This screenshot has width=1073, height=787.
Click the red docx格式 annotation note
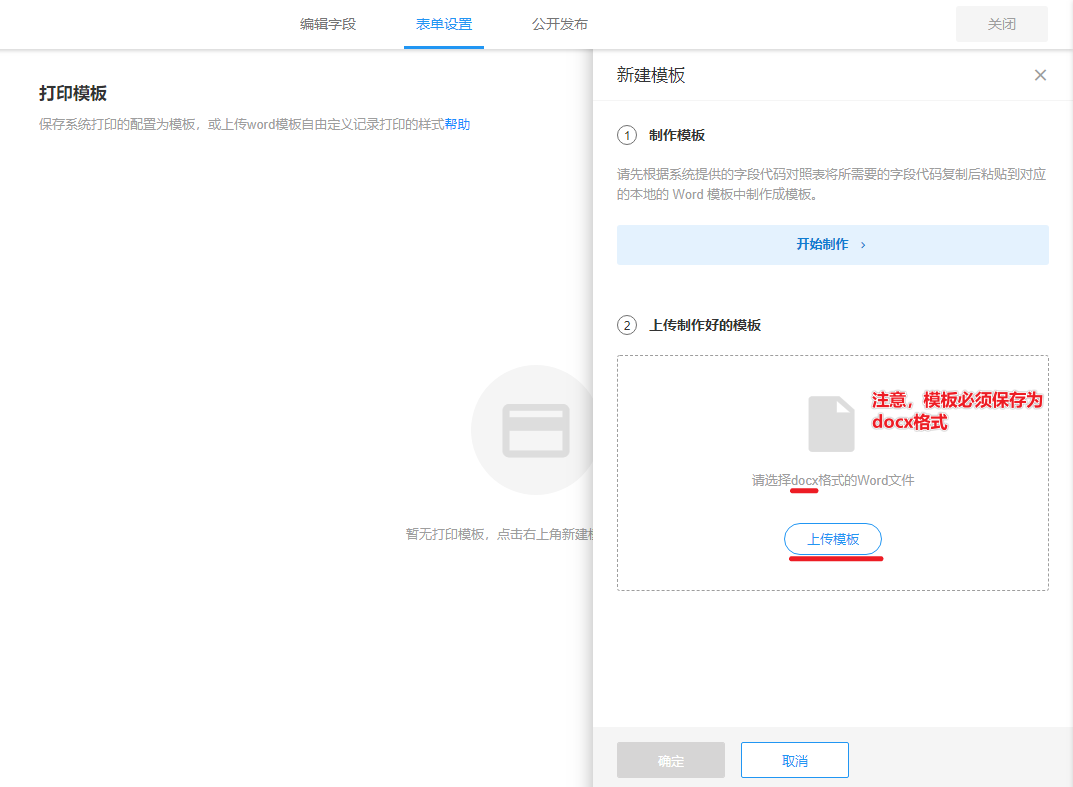click(957, 411)
